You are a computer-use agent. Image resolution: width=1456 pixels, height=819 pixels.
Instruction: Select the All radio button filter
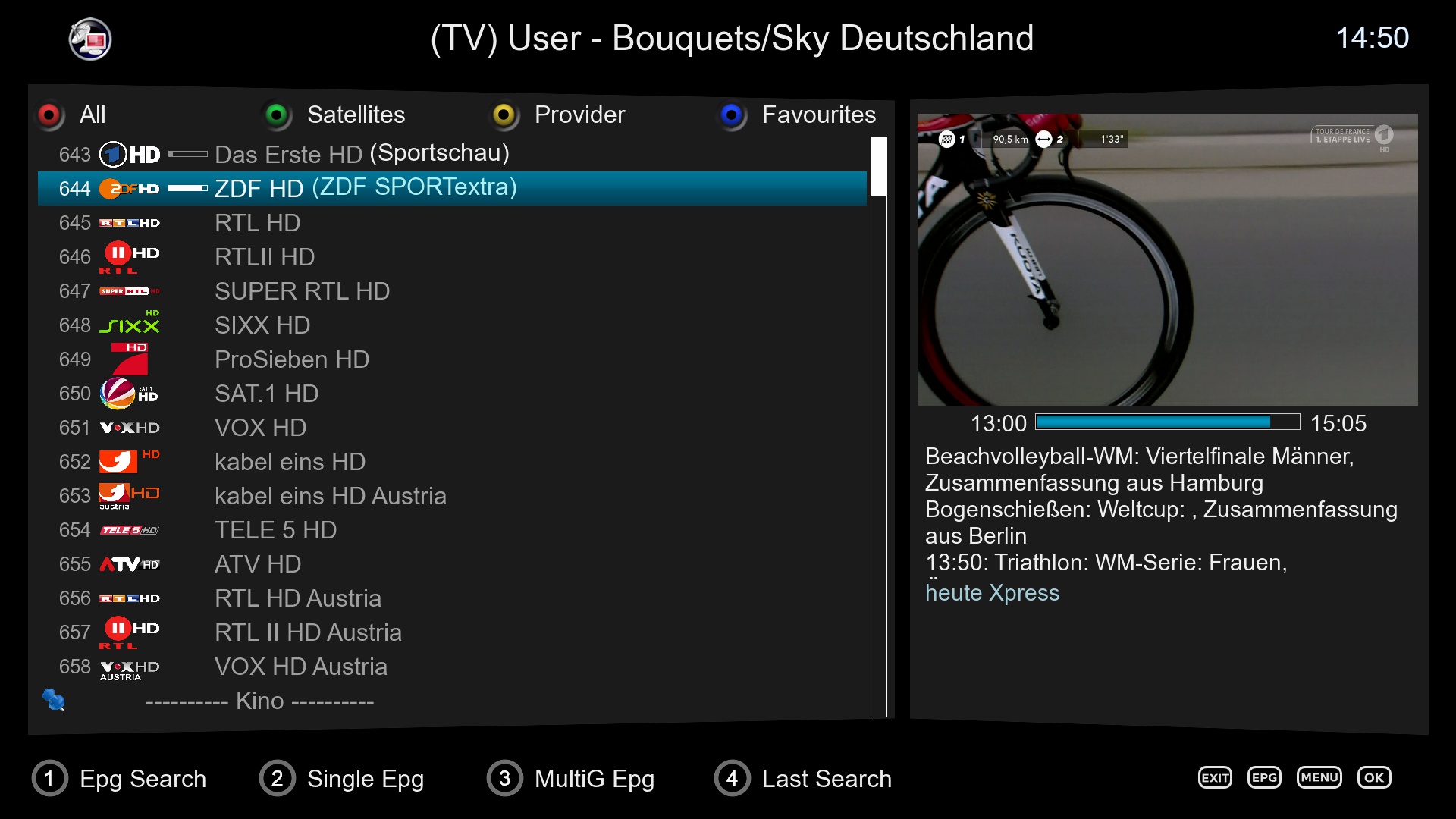point(51,113)
